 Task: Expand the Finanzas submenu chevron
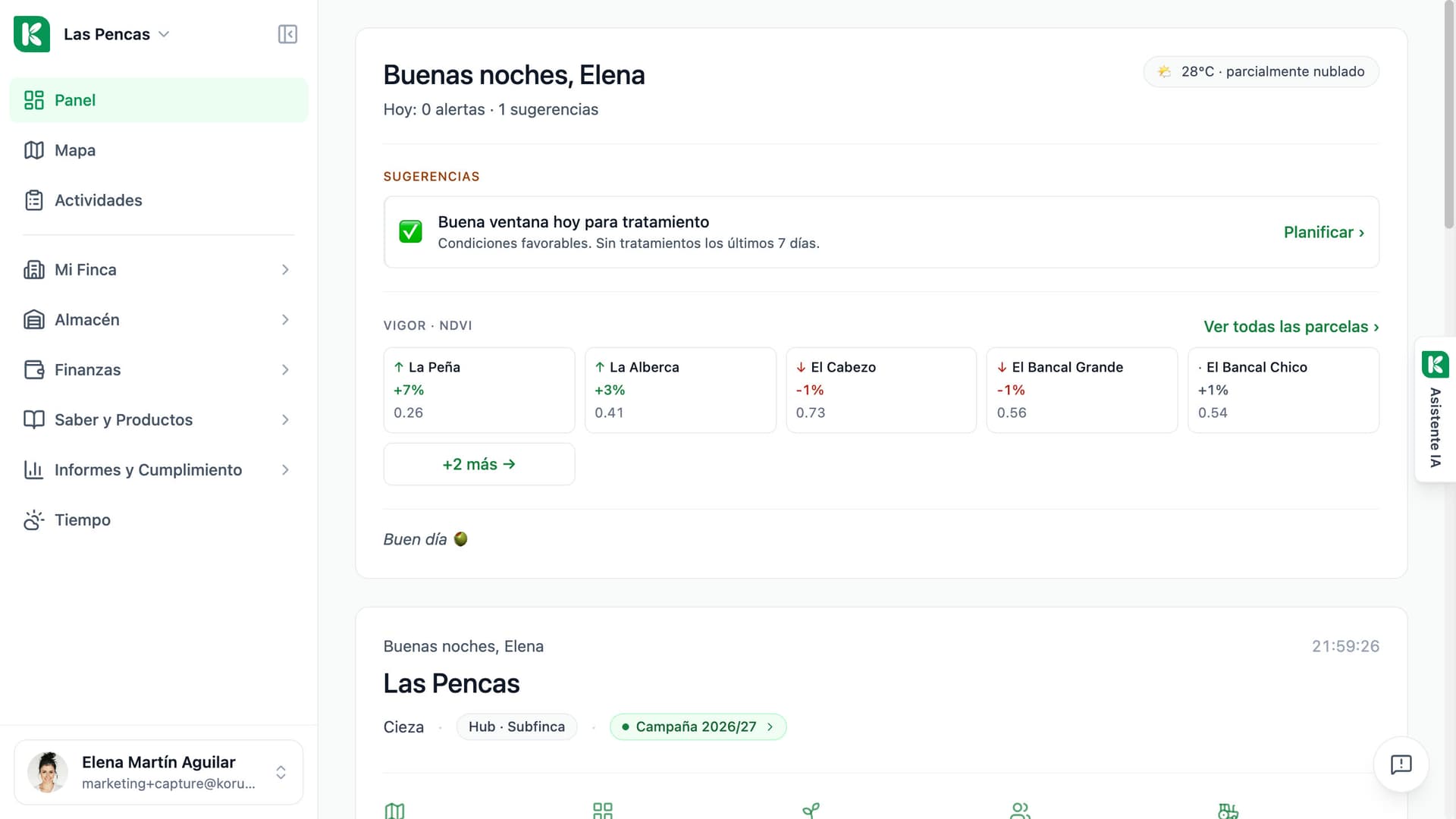click(285, 370)
